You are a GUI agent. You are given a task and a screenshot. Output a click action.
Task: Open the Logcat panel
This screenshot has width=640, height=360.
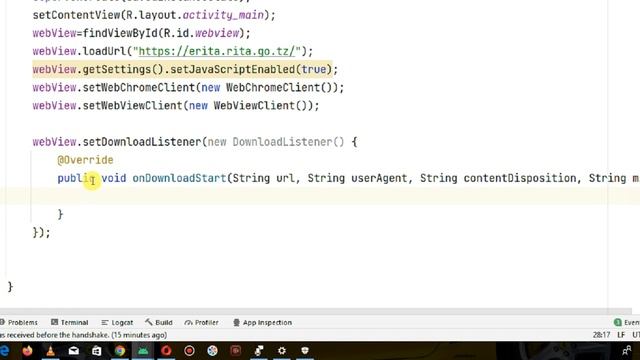(117, 322)
